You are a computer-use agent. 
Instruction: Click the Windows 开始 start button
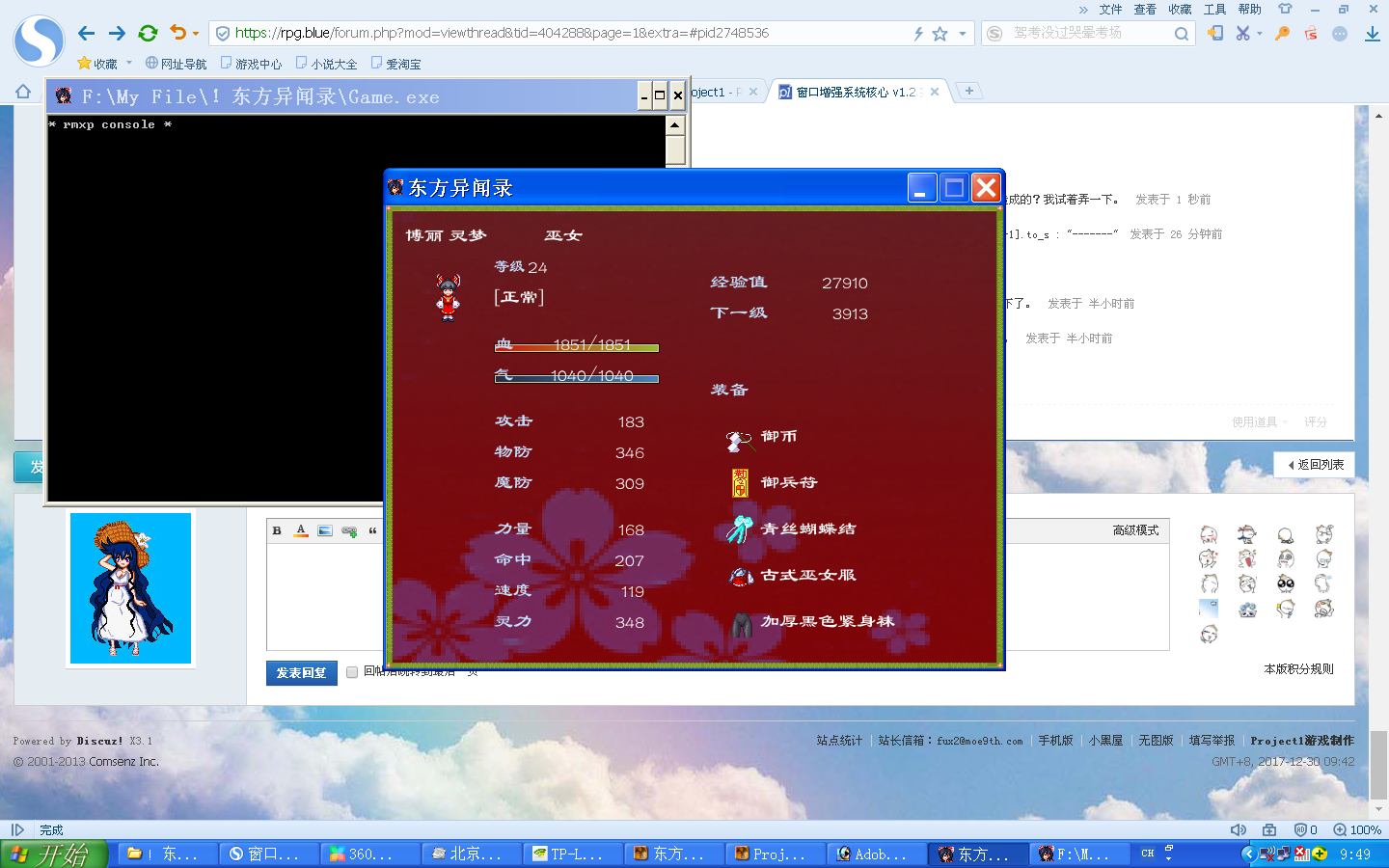(54, 854)
